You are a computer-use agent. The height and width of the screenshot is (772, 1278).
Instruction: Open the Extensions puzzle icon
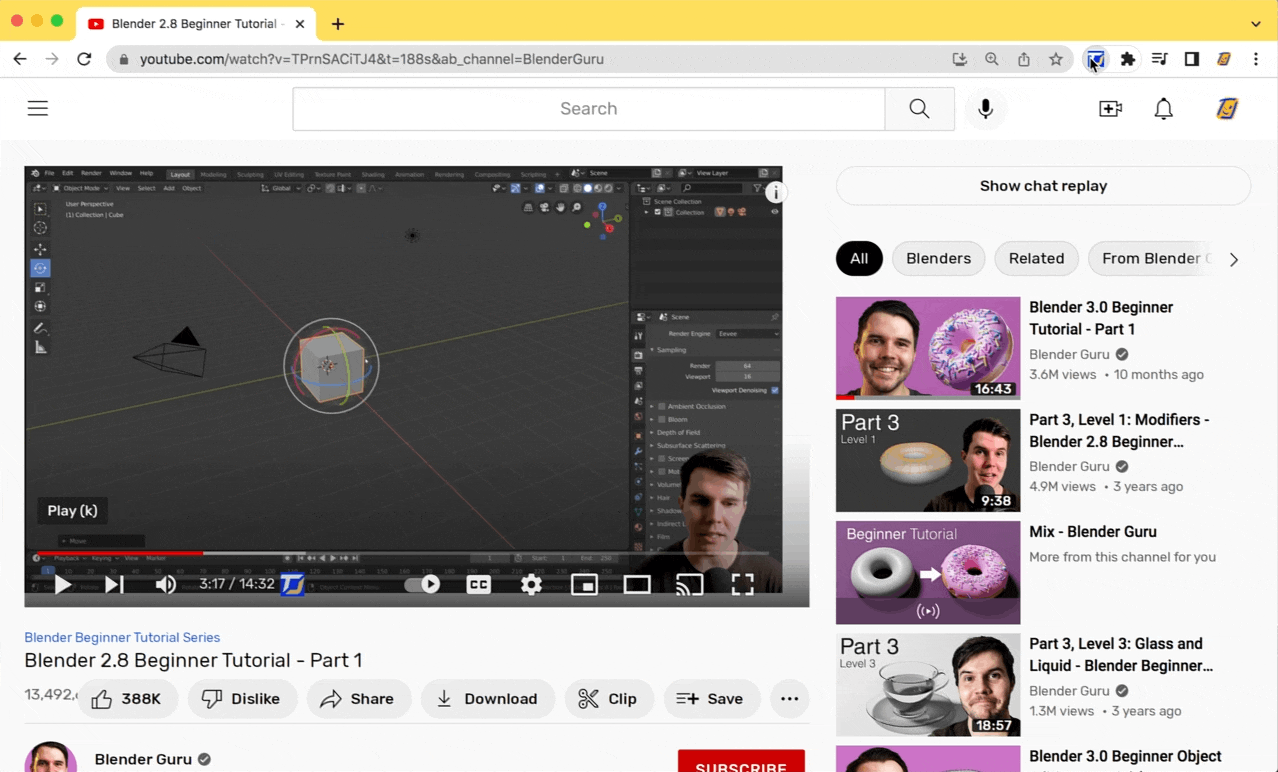1128,59
